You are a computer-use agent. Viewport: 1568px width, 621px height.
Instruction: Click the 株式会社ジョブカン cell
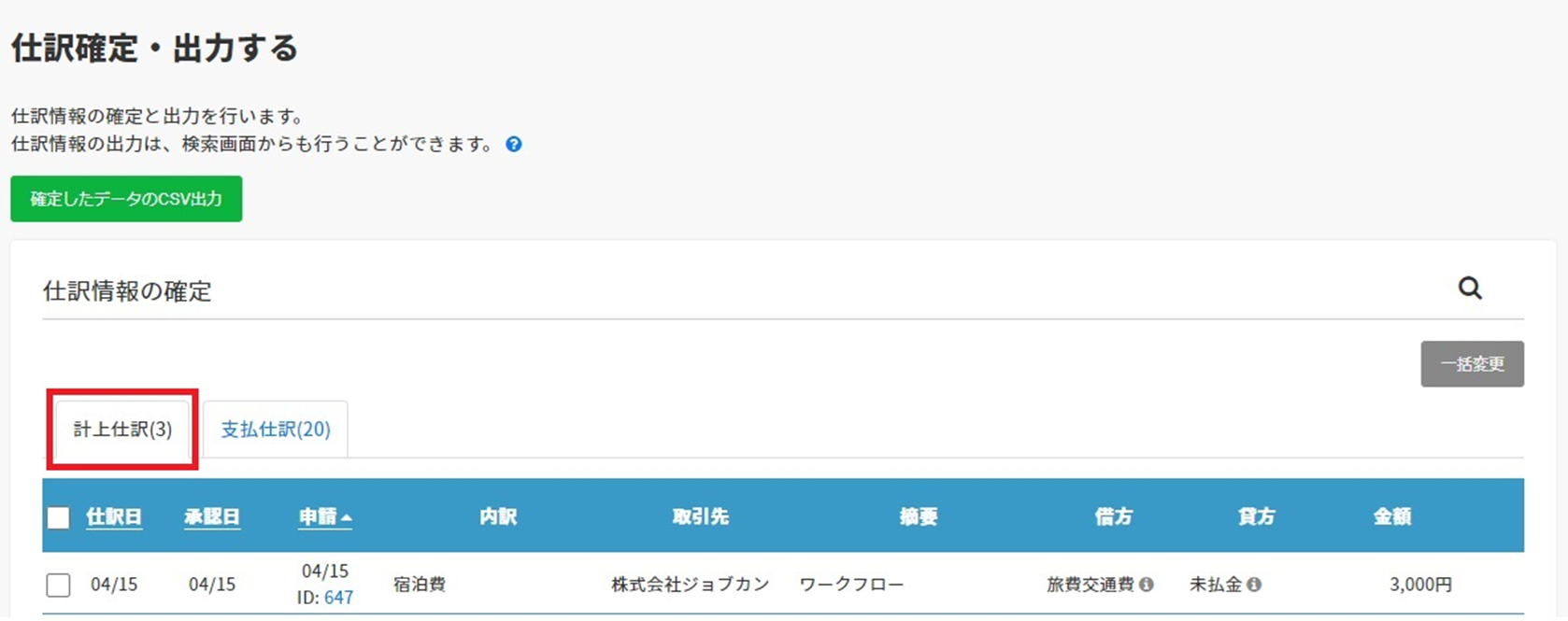click(x=691, y=585)
